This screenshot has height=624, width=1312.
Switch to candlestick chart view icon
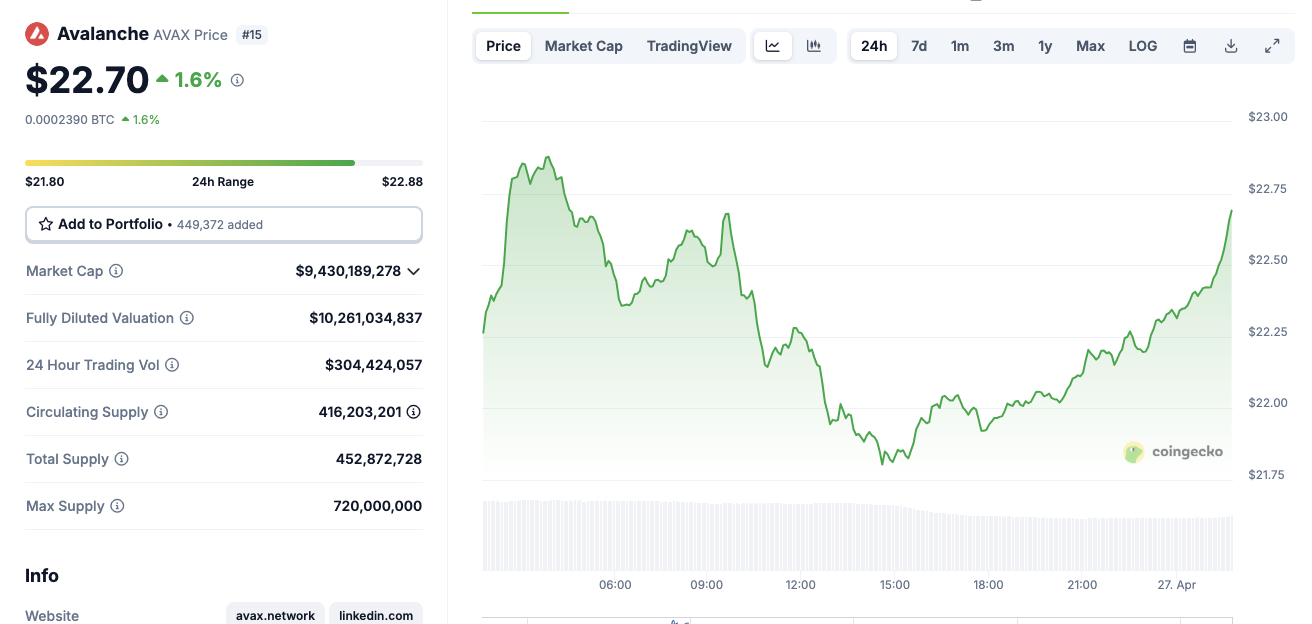(x=814, y=46)
